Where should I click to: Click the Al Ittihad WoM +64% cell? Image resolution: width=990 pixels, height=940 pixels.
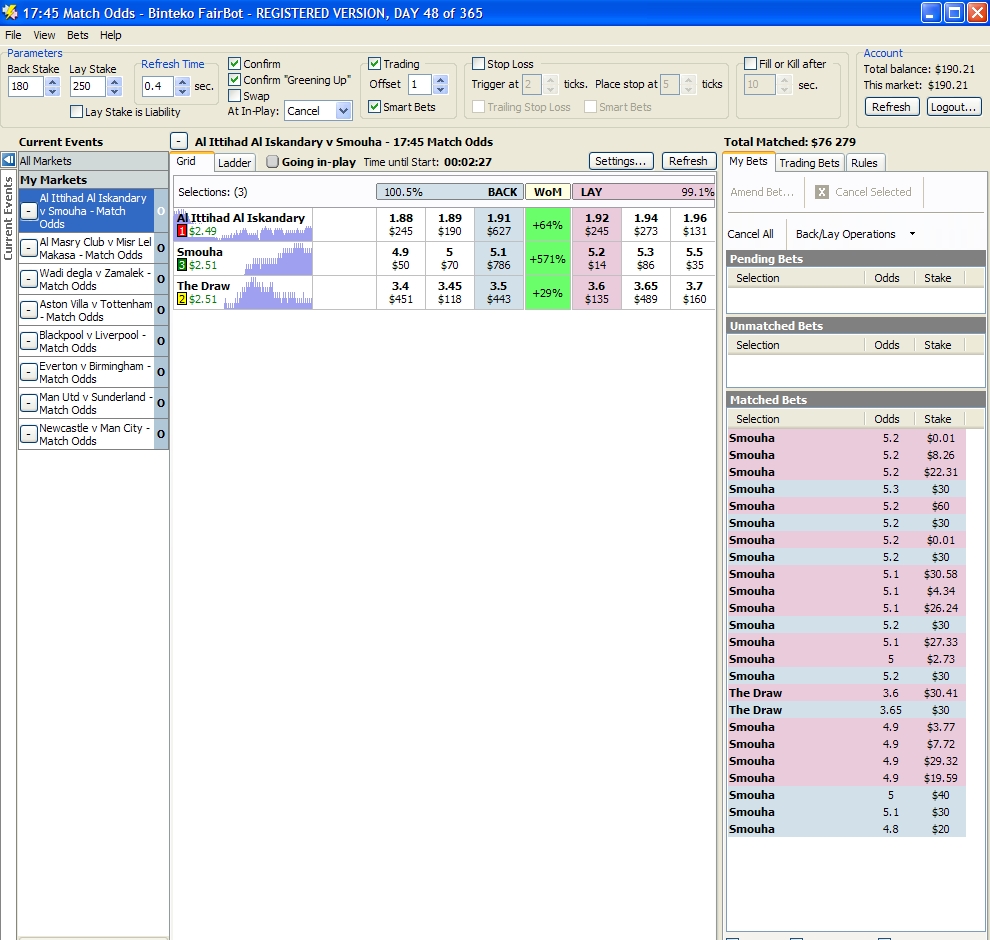pos(547,225)
